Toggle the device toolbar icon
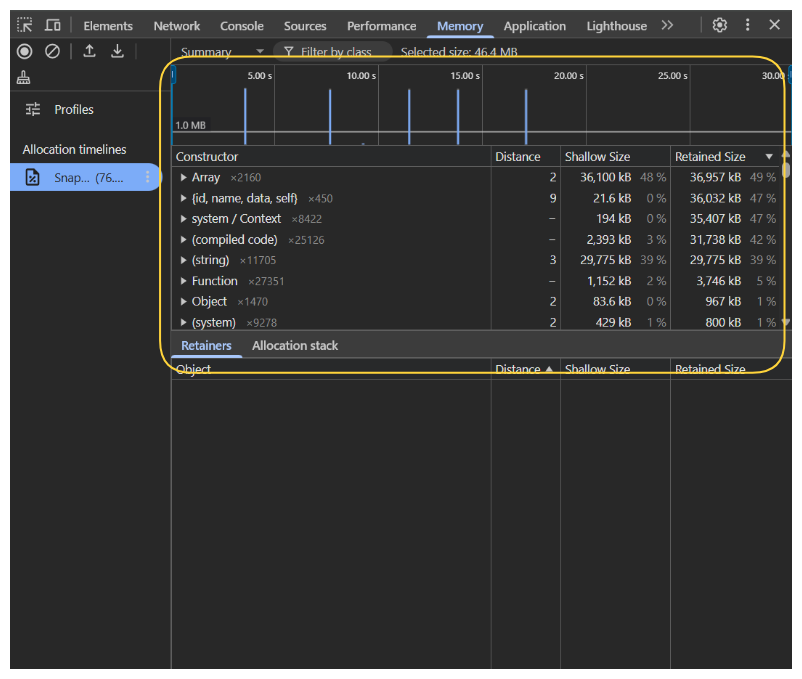 (x=52, y=25)
